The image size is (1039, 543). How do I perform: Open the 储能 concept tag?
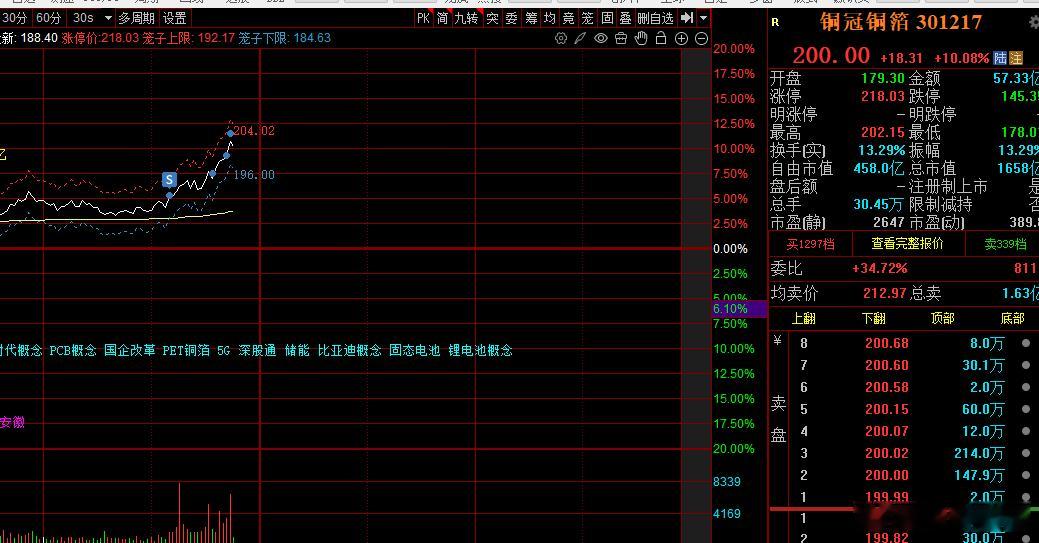coord(297,350)
